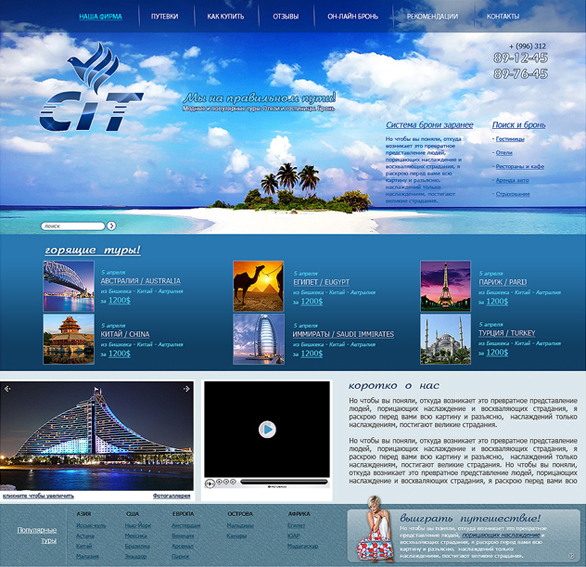Show previous photo with gallery left arrow
Screen dimensions: 586x567
click(x=7, y=389)
